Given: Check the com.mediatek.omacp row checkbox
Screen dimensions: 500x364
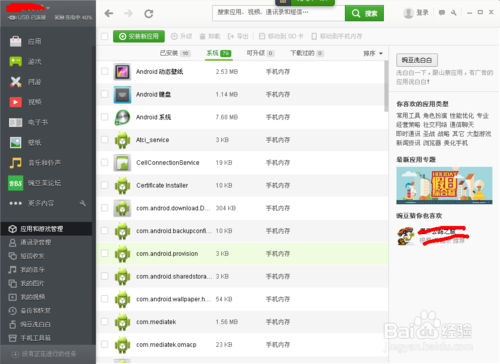Looking at the screenshot, I should 105,344.
